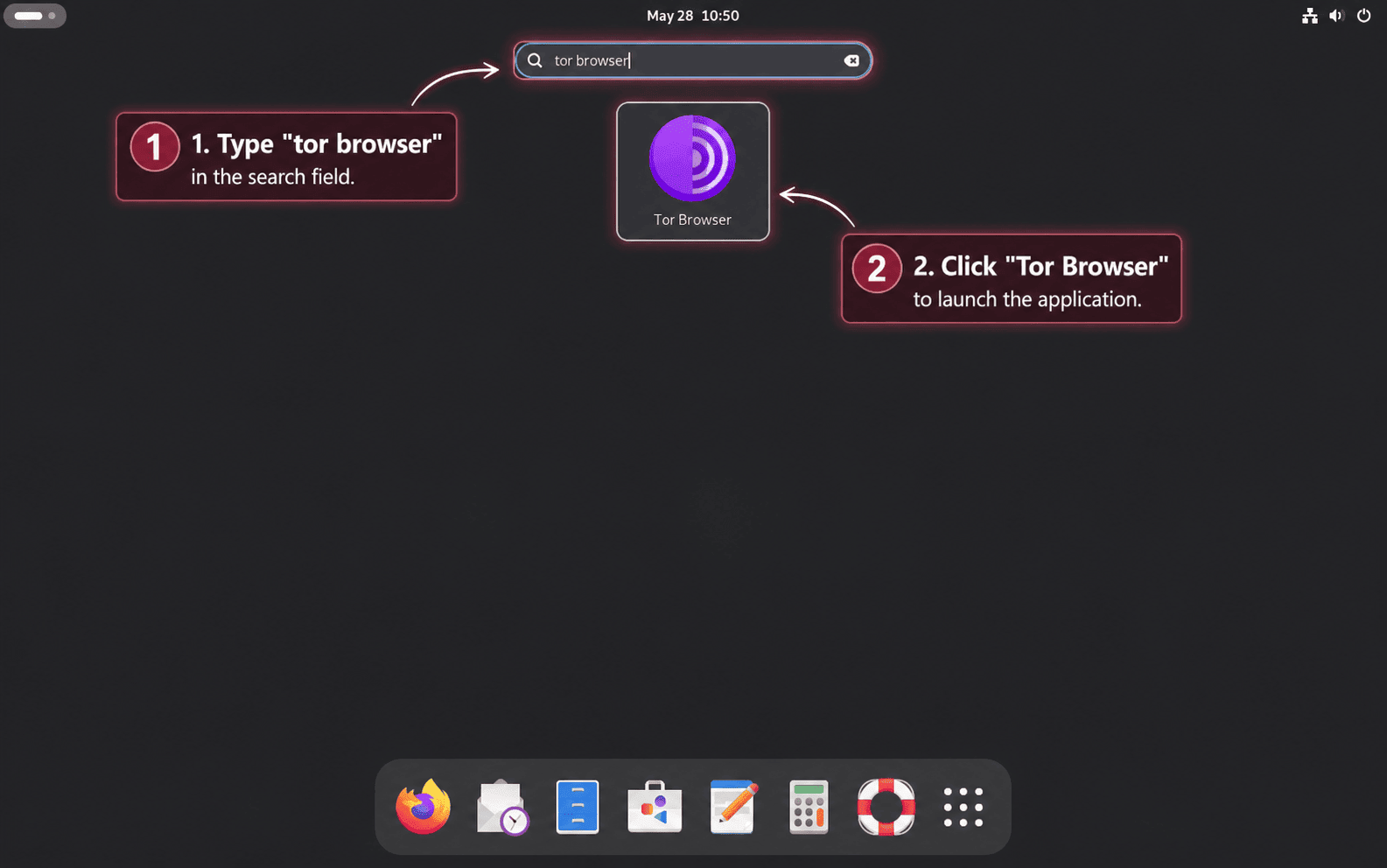Show all applications grid
This screenshot has height=868, width=1387.
pos(963,807)
